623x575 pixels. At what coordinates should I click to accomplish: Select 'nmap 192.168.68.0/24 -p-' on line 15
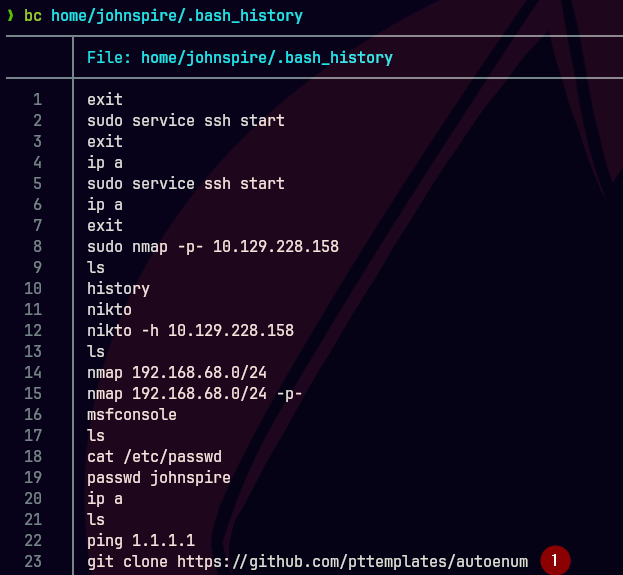click(195, 394)
